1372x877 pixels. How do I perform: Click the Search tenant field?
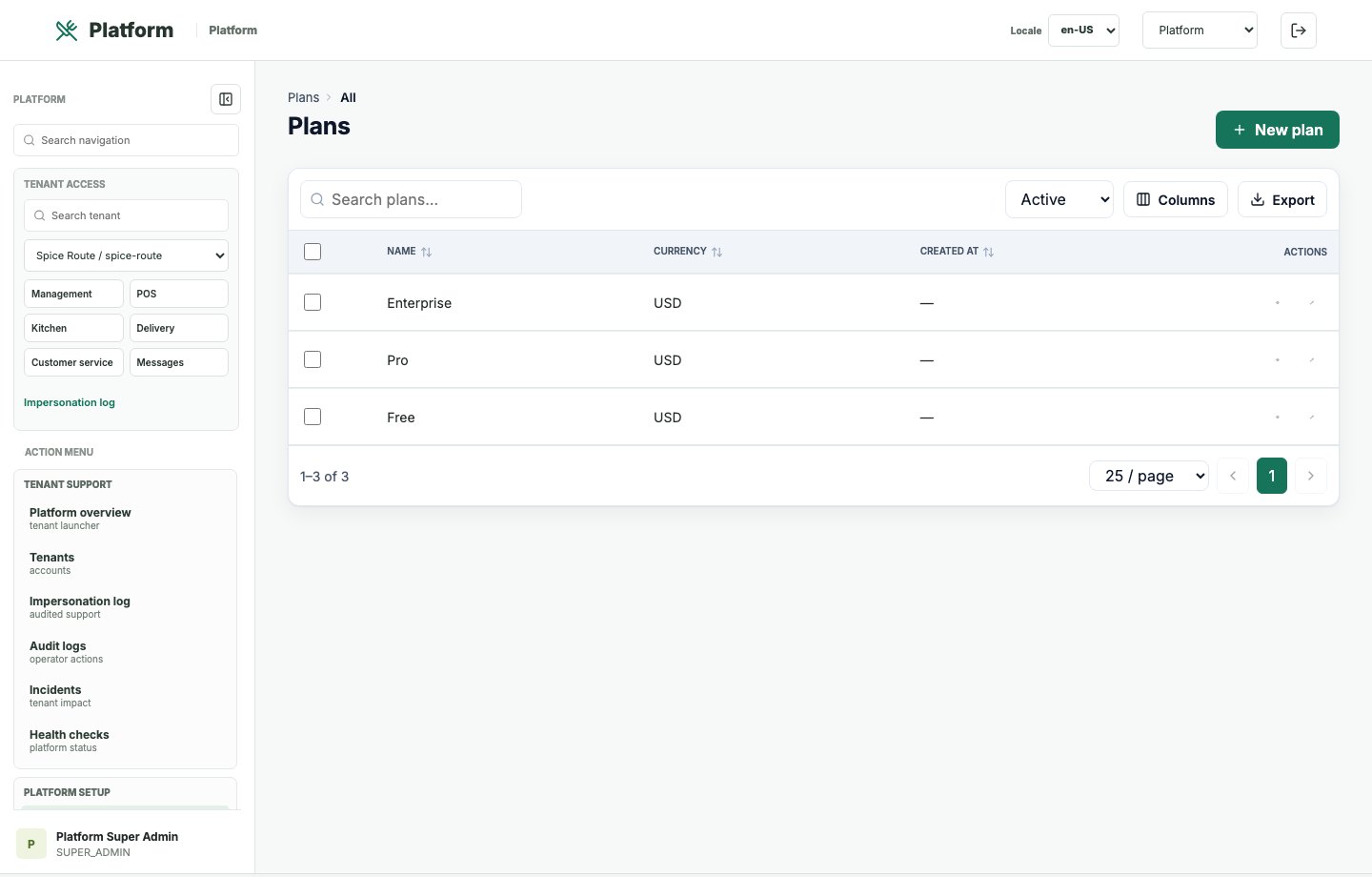pos(126,215)
